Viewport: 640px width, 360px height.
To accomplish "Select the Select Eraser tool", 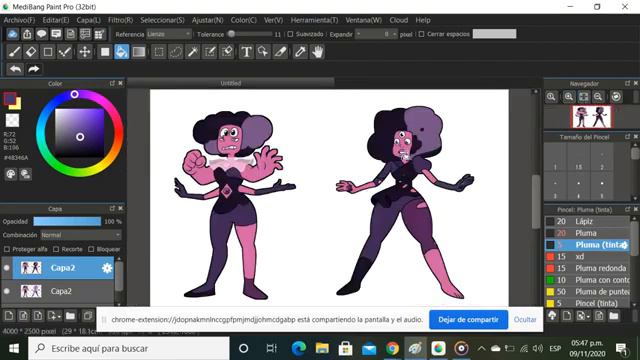I will (x=227, y=52).
